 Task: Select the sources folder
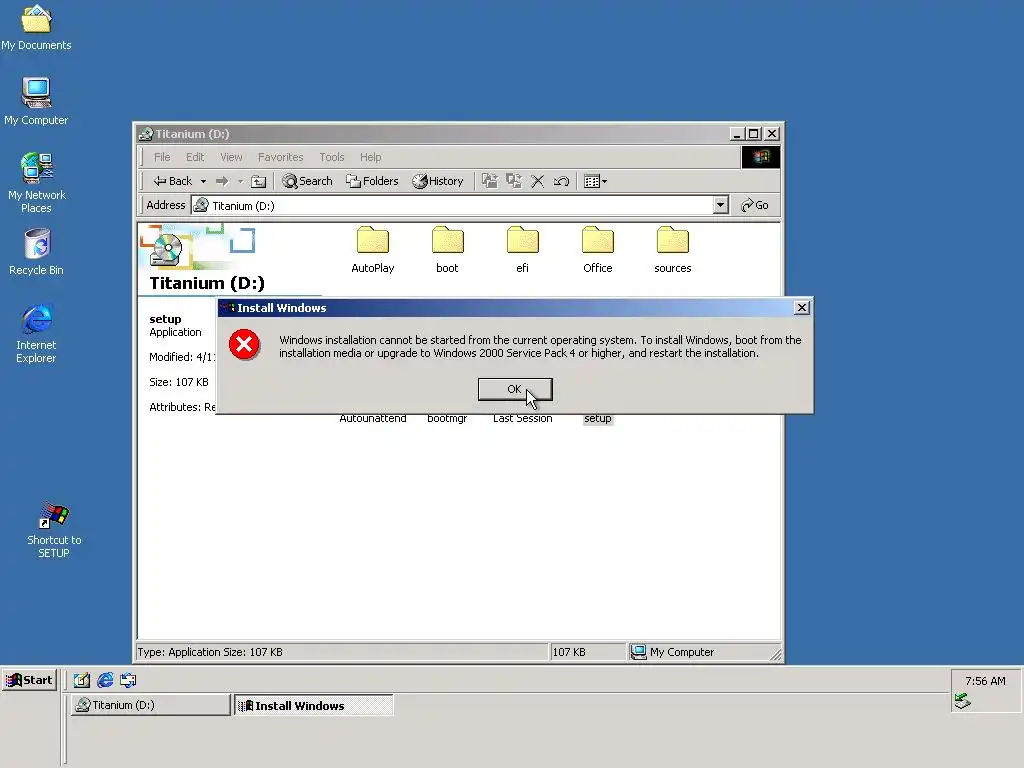click(x=673, y=249)
